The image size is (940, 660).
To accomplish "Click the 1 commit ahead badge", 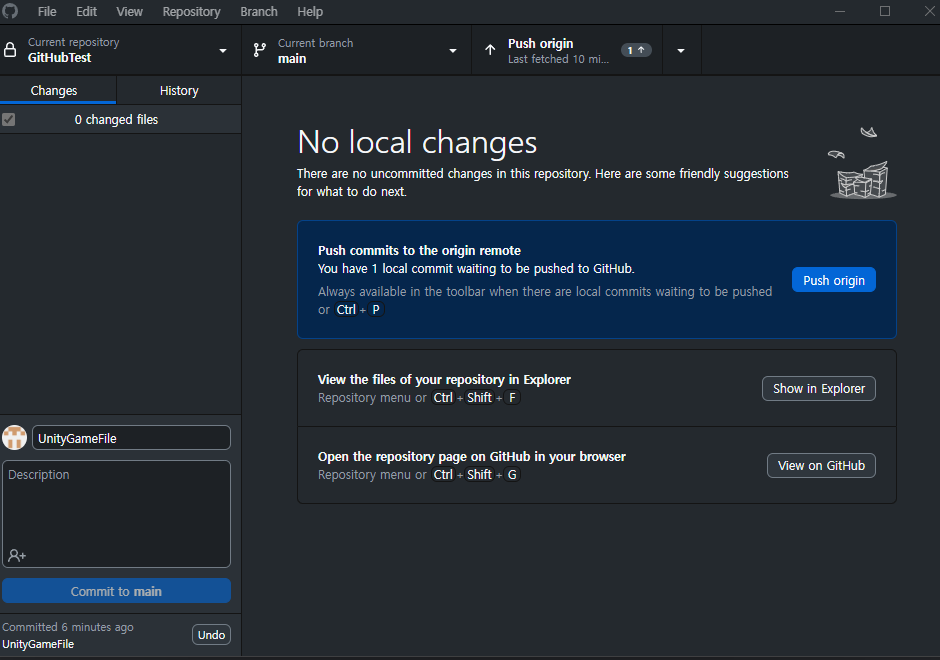I will tap(636, 50).
